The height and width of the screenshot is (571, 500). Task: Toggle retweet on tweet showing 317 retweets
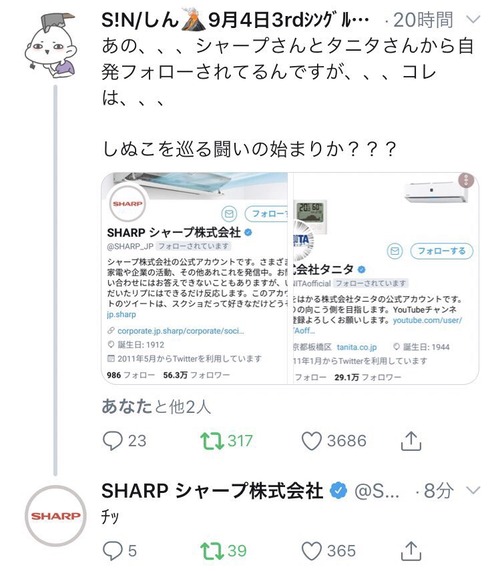tap(212, 441)
